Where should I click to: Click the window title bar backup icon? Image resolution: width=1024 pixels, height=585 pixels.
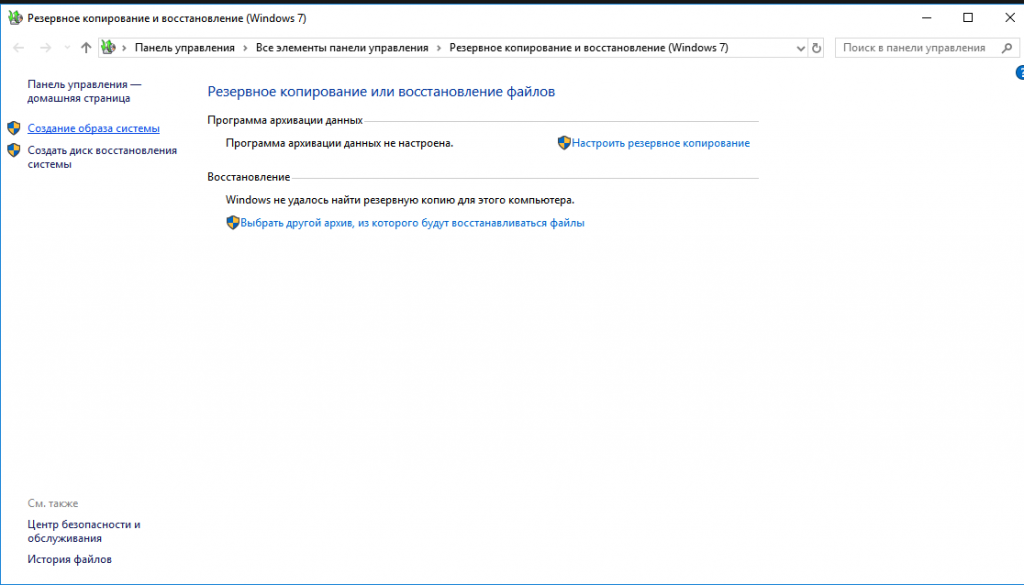14,18
